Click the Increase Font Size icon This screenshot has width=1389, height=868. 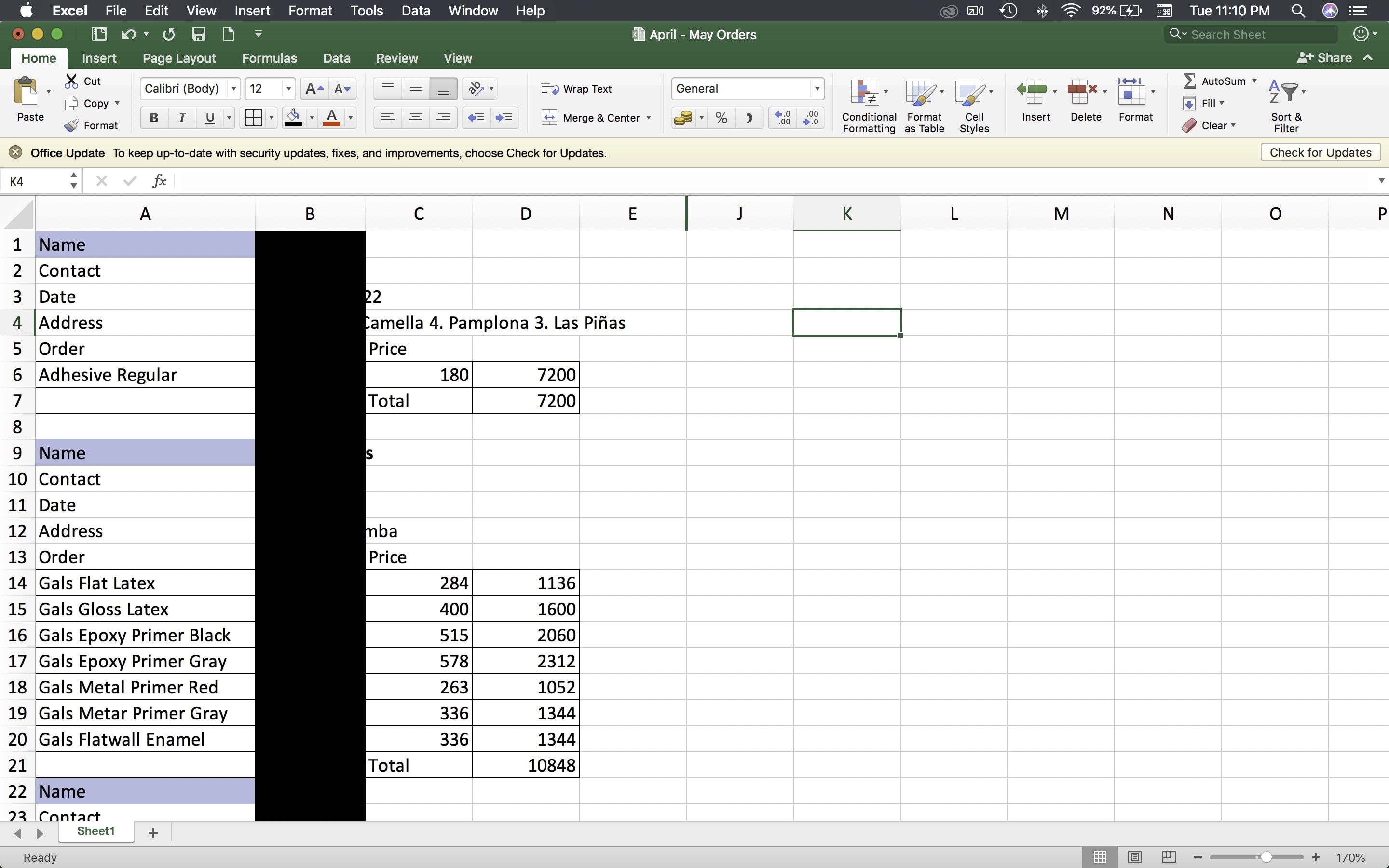314,89
